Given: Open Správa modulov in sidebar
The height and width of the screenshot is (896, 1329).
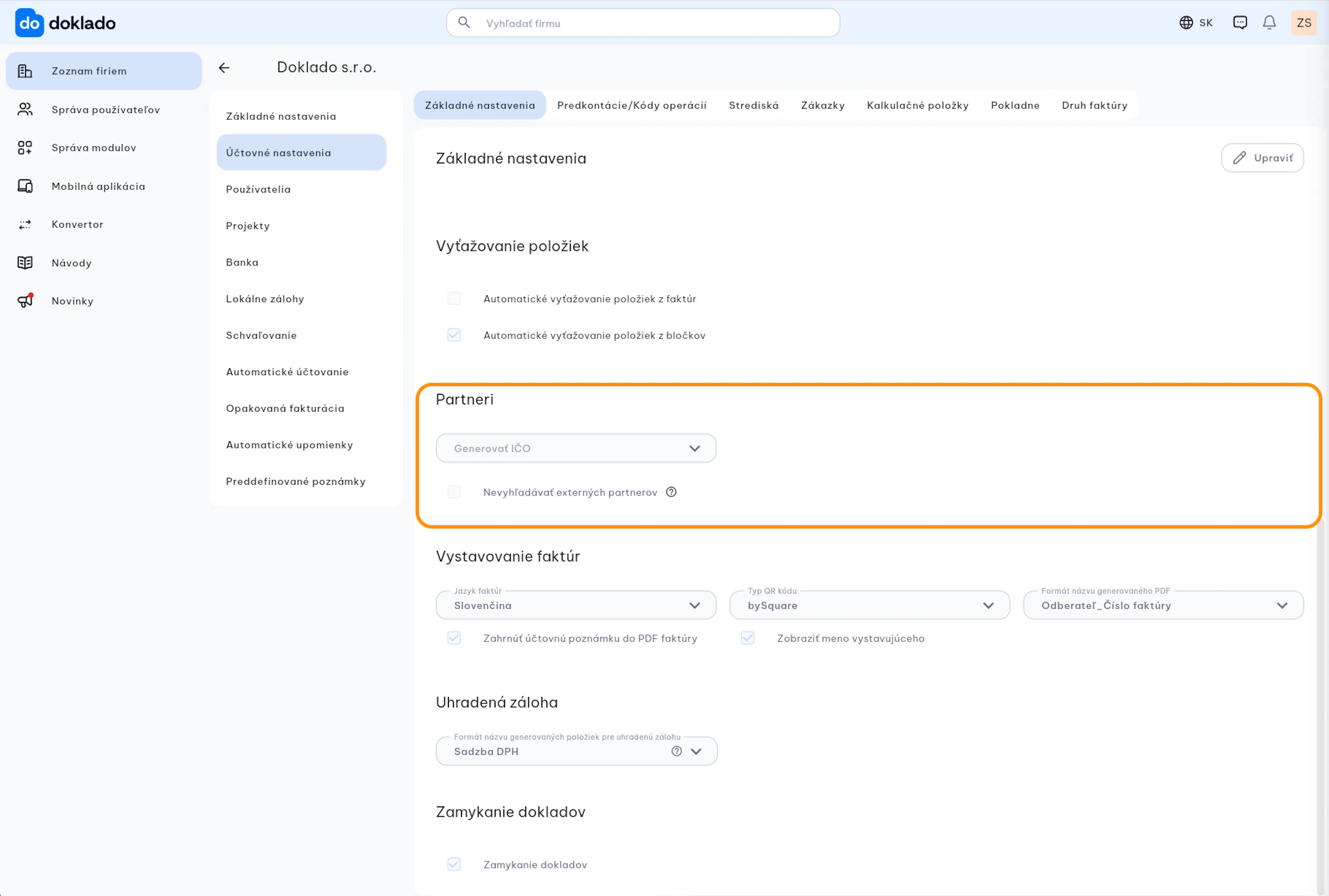Looking at the screenshot, I should (x=104, y=147).
